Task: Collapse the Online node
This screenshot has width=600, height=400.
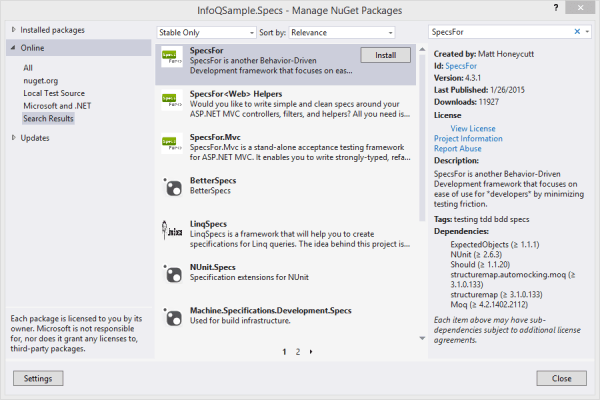Action: click(13, 47)
